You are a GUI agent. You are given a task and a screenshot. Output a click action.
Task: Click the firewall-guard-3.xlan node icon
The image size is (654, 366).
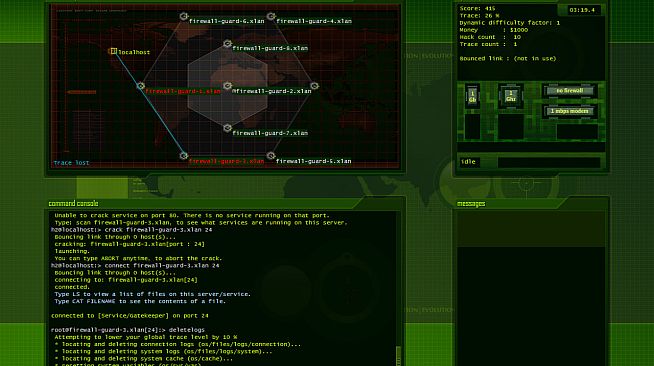point(184,156)
